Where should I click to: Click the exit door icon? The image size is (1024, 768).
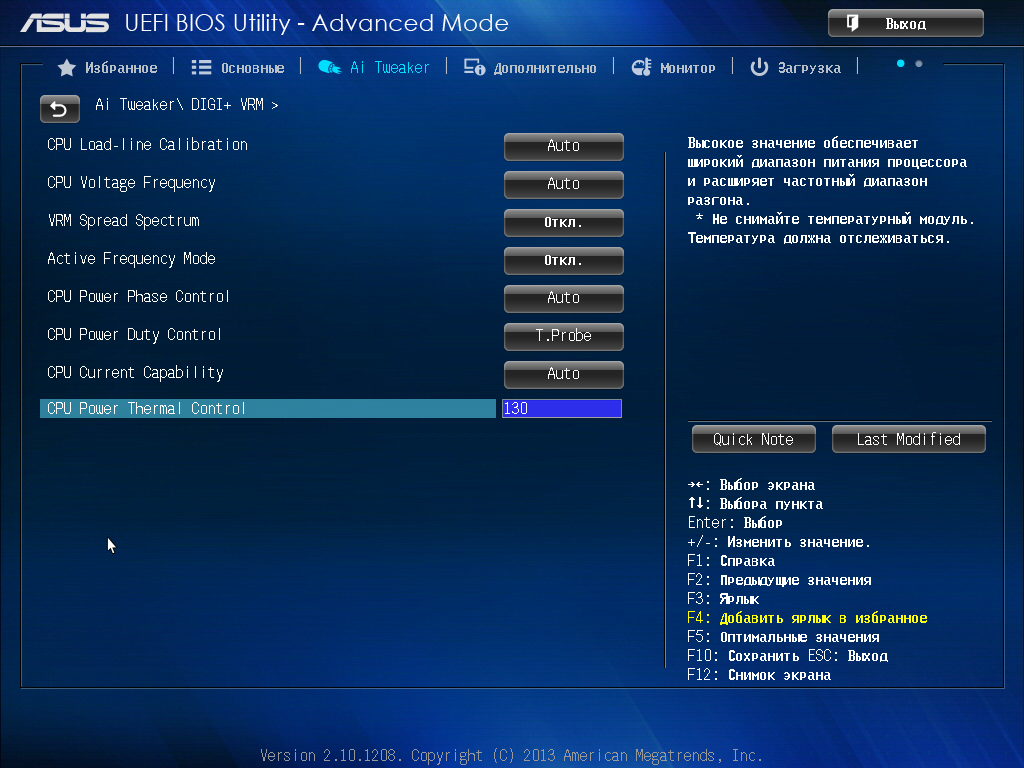click(x=852, y=24)
